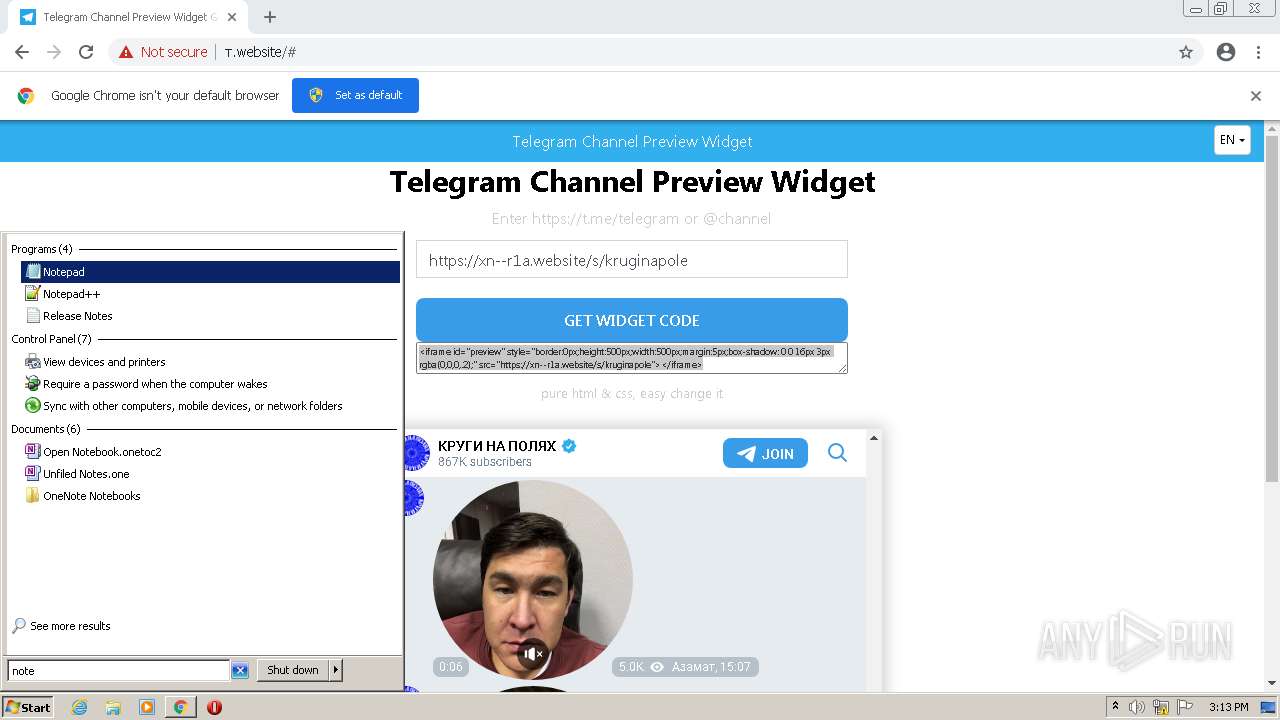Click the Shut down button

pyautogui.click(x=293, y=670)
